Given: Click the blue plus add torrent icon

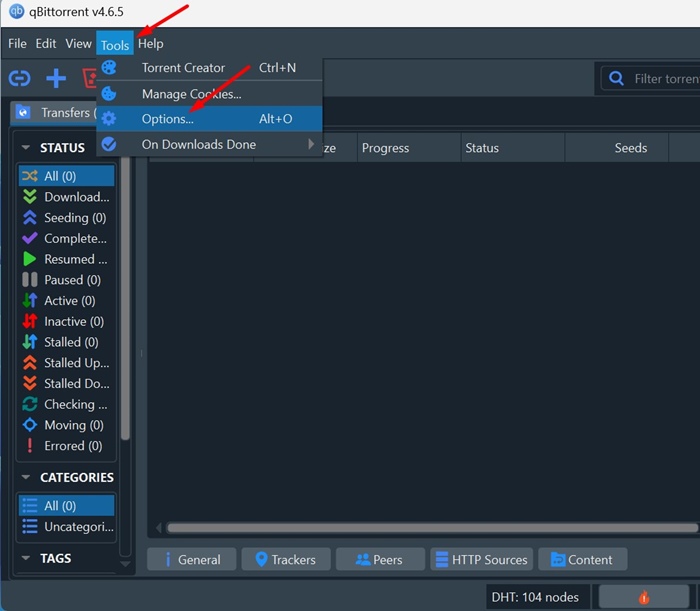Looking at the screenshot, I should (x=56, y=79).
